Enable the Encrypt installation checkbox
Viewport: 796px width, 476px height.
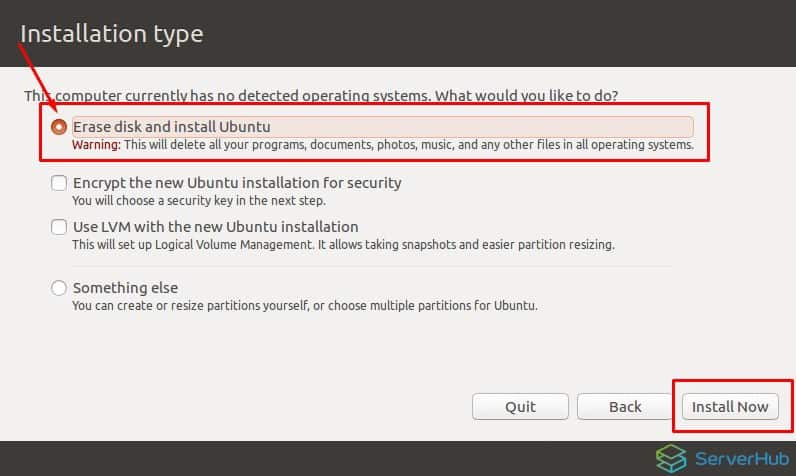59,183
